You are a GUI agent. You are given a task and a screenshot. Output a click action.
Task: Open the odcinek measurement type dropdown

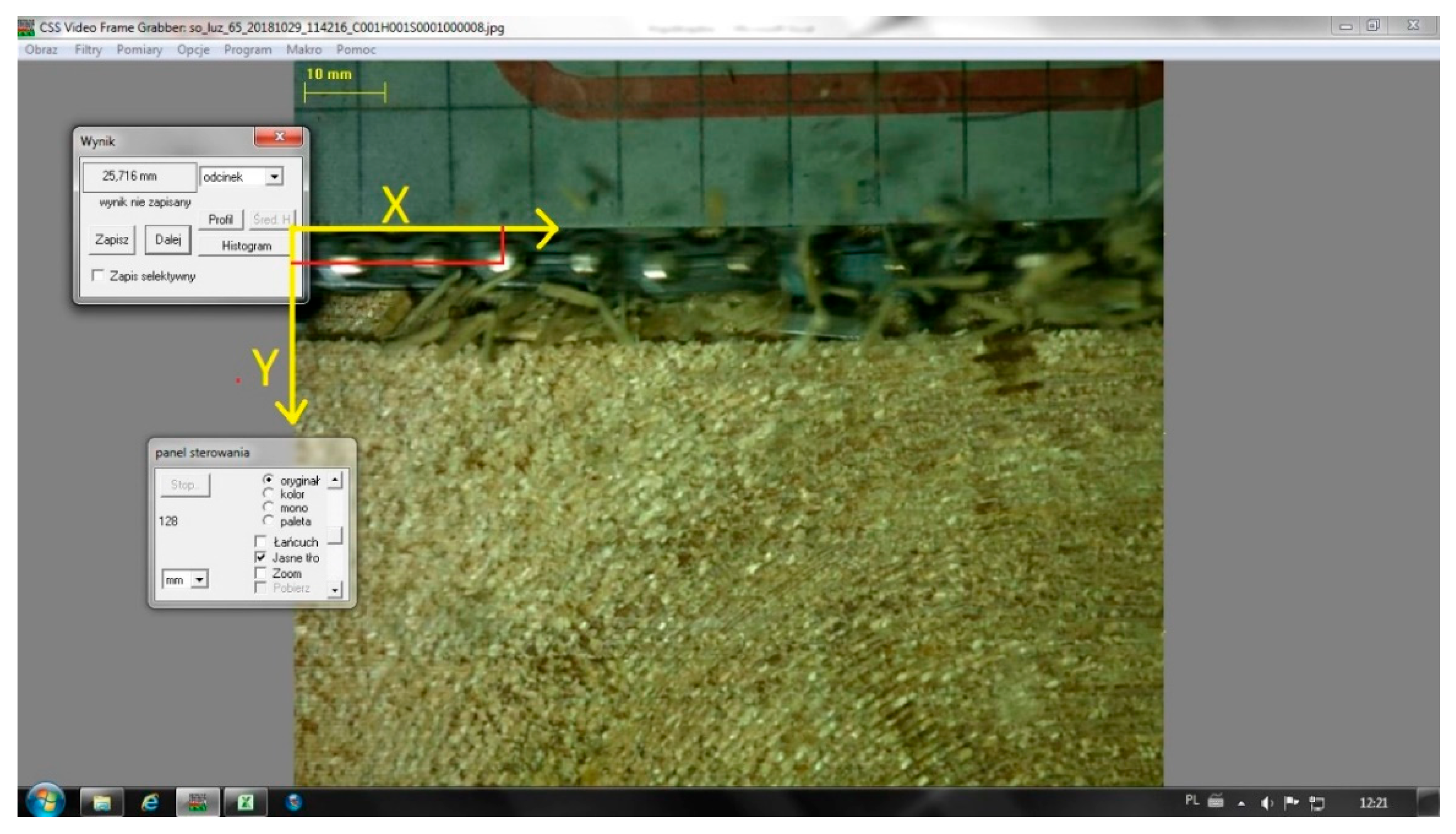(x=274, y=176)
